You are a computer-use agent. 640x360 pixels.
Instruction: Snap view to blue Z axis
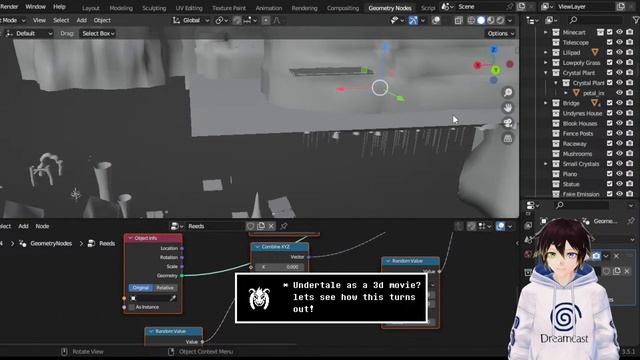[494, 50]
